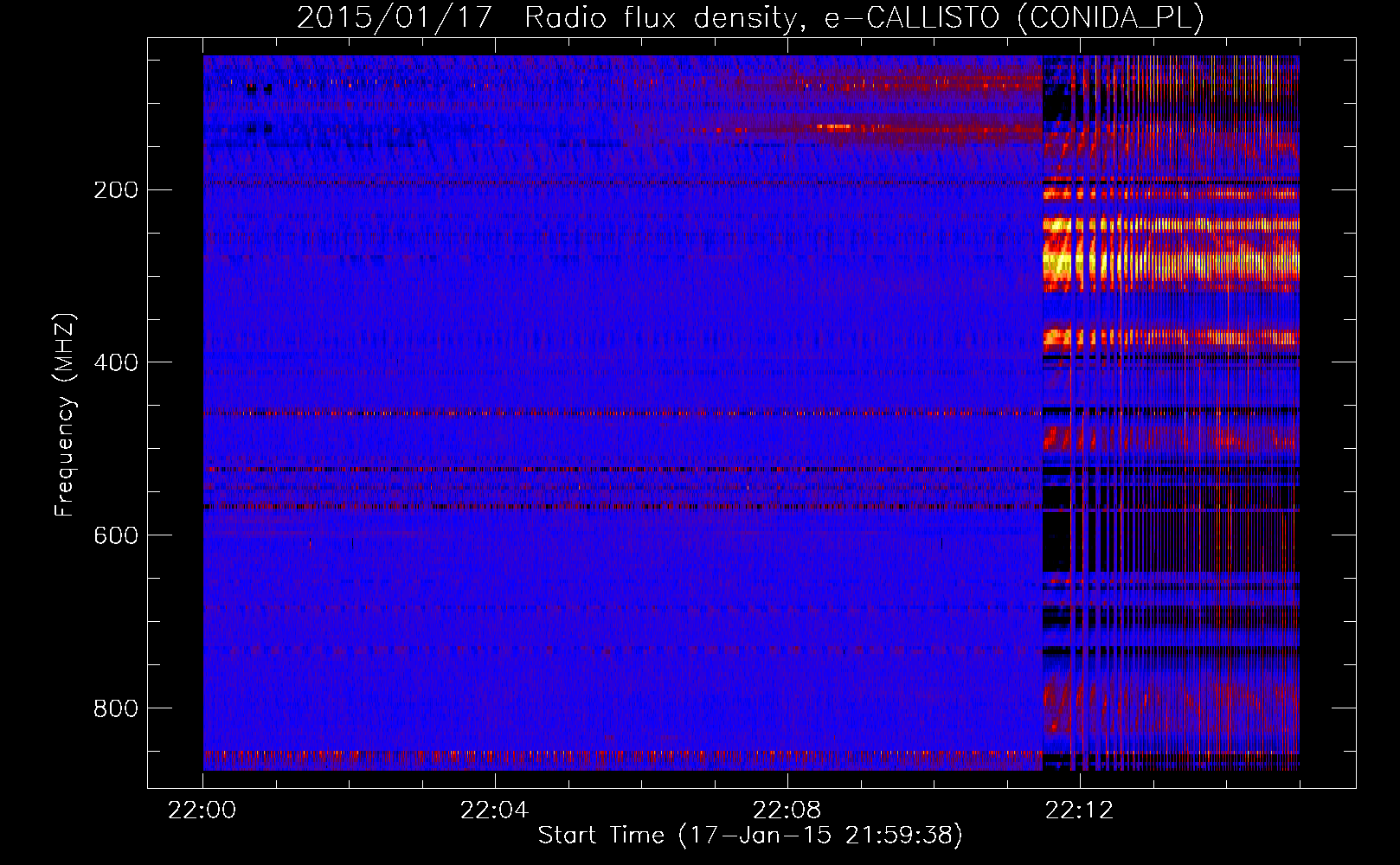Click the 600 frequency tick label

(116, 535)
